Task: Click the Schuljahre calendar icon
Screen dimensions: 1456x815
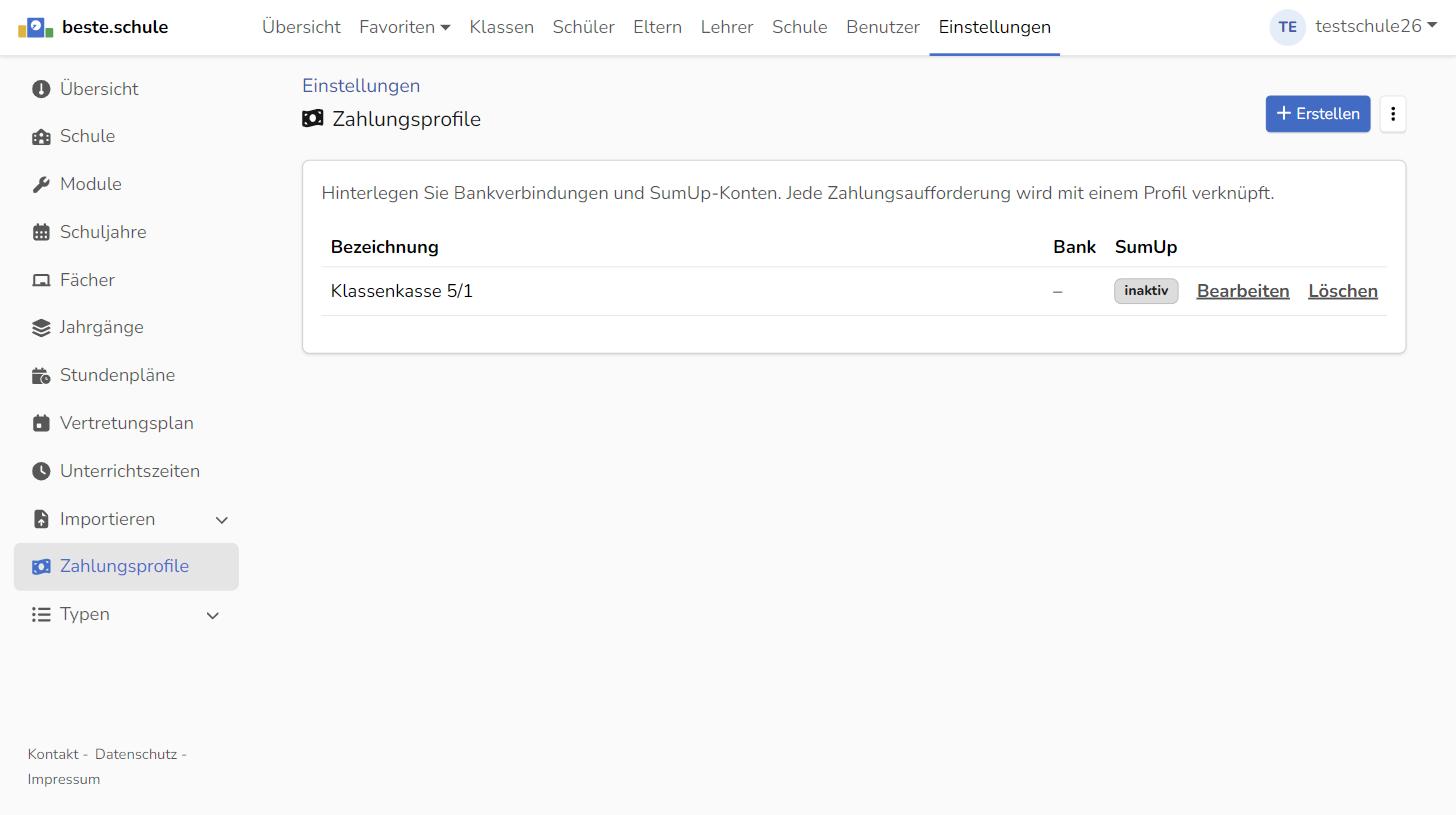Action: coord(41,232)
